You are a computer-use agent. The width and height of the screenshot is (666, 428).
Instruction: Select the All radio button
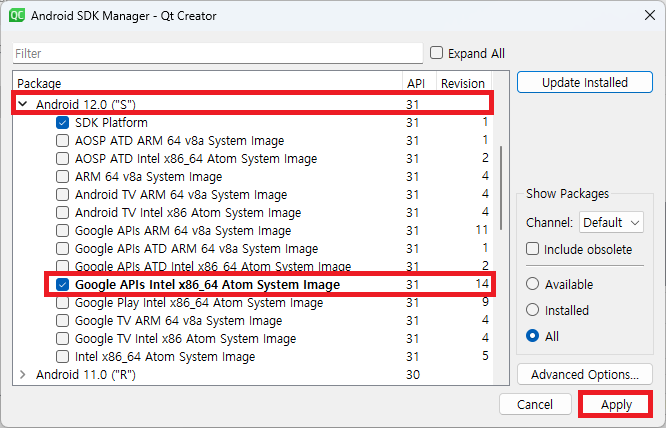[x=532, y=336]
